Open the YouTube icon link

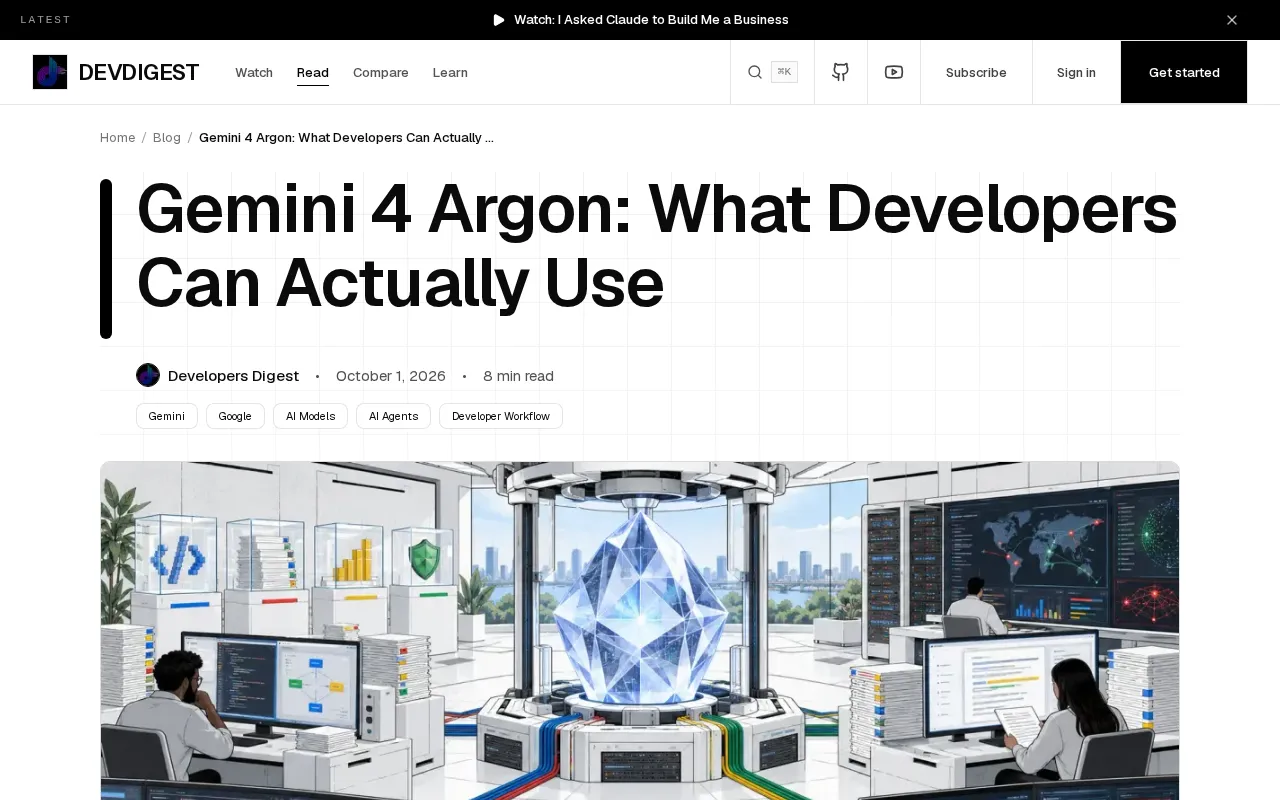[x=894, y=72]
